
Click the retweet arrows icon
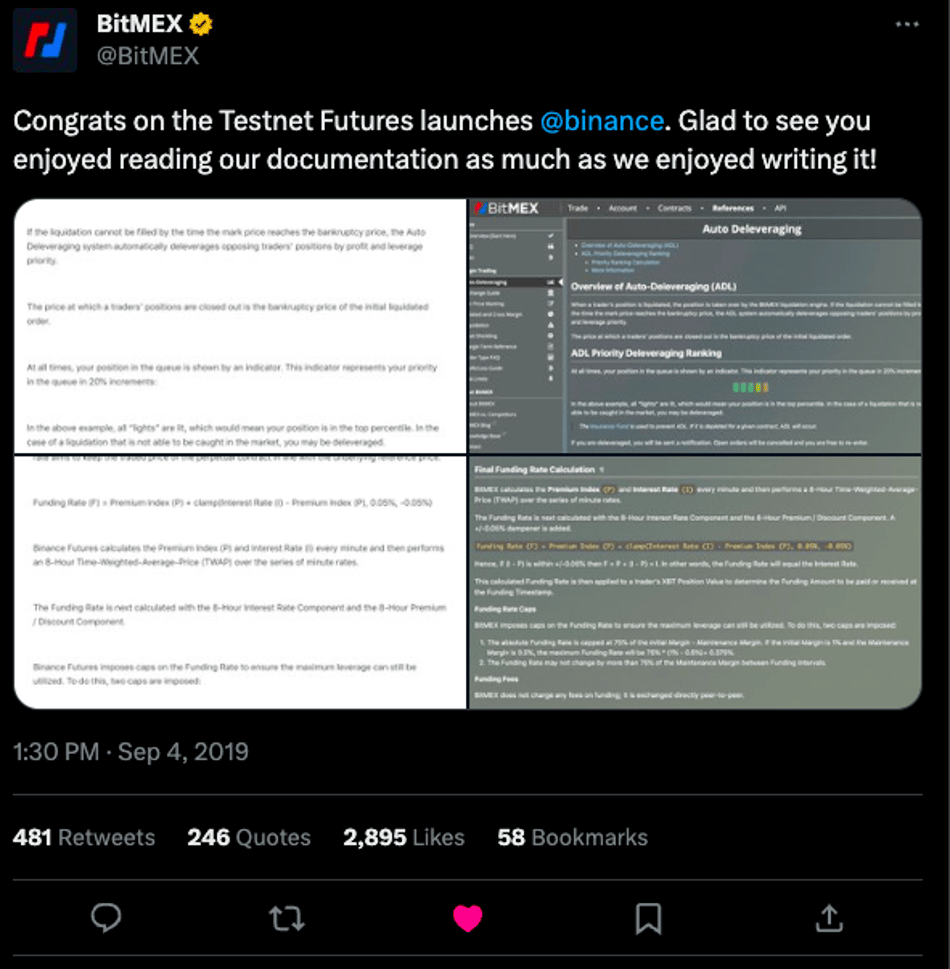coord(287,917)
